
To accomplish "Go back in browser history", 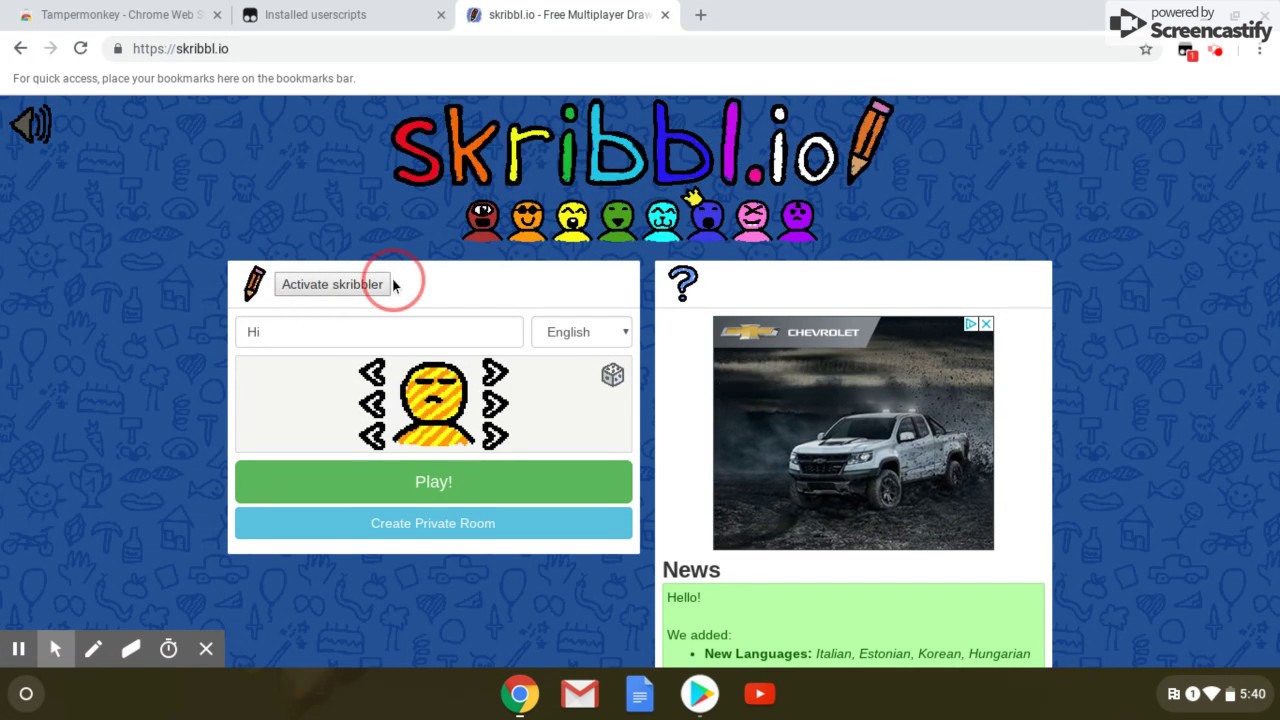I will coord(20,48).
